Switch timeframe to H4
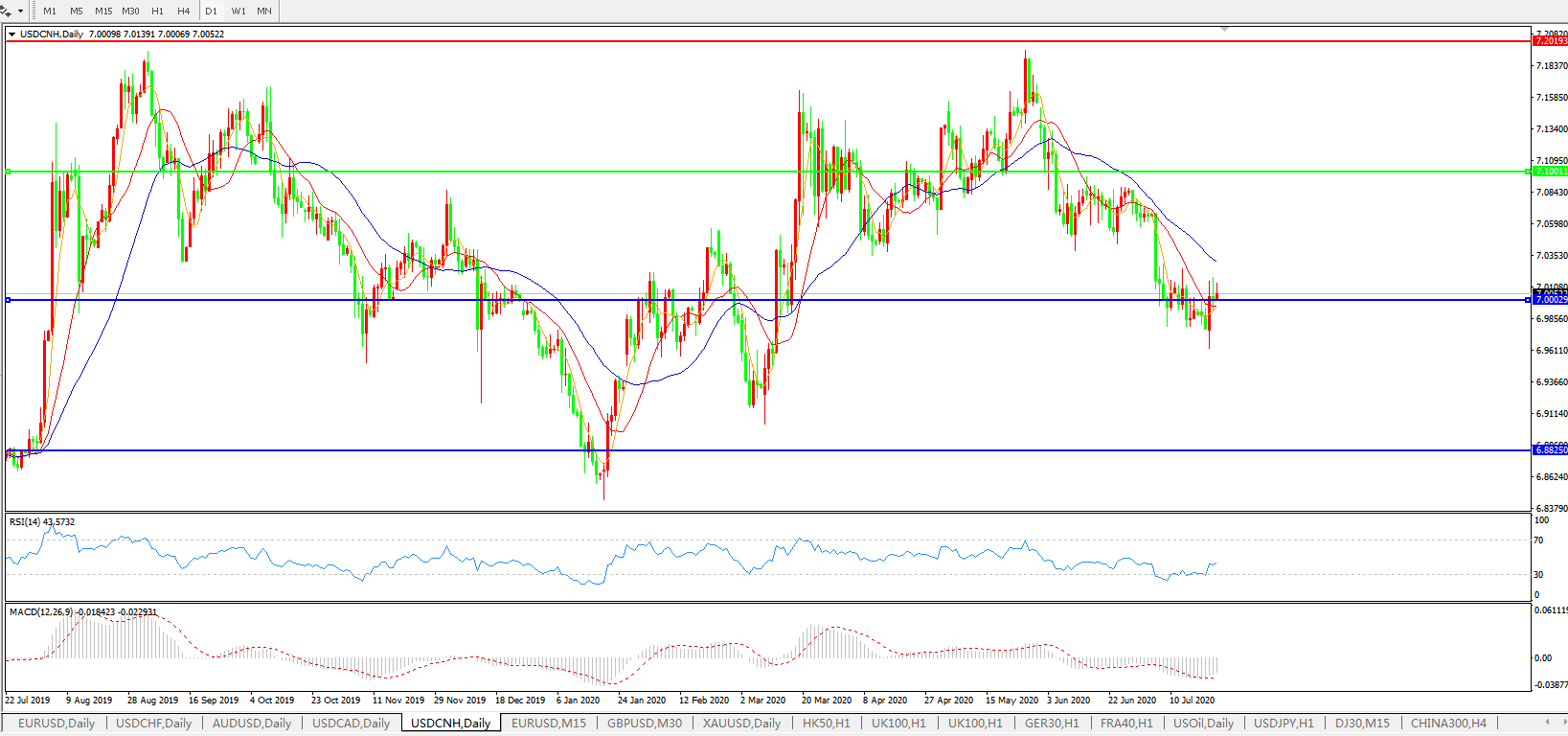1568x736 pixels. point(184,11)
